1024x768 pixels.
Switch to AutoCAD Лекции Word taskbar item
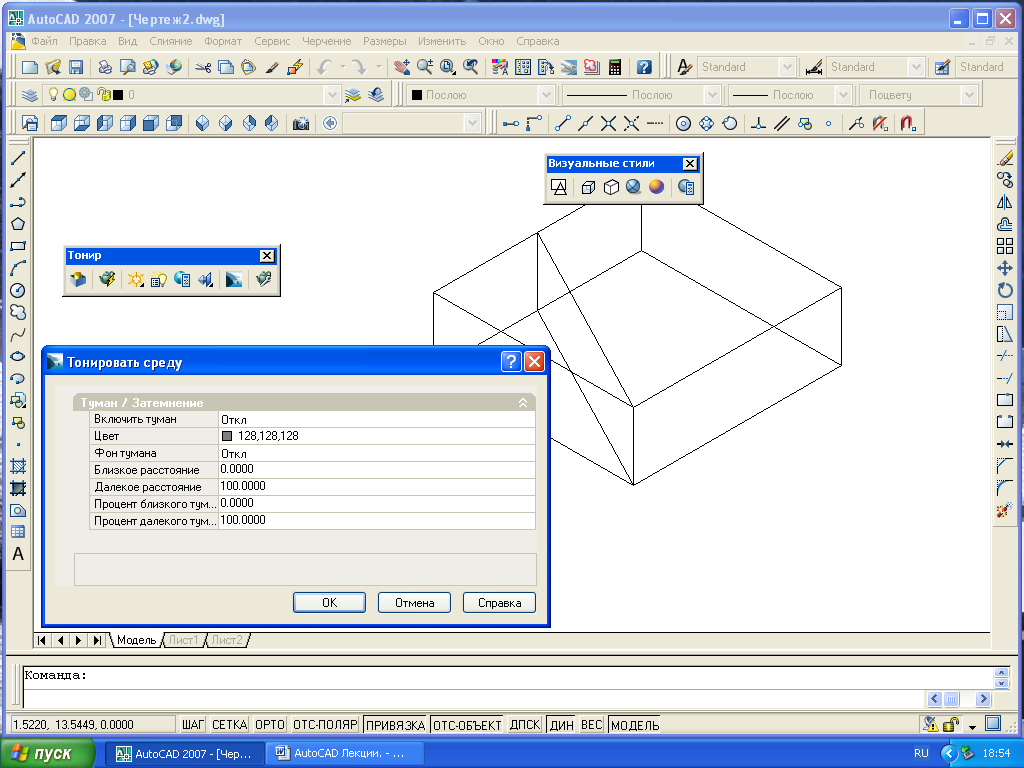click(347, 753)
